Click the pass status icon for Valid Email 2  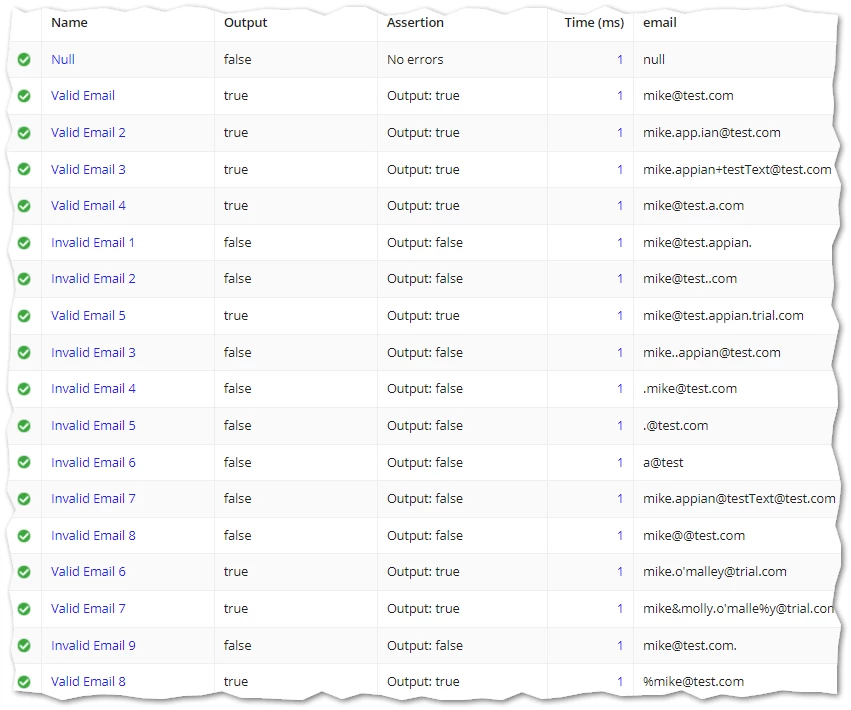(x=24, y=132)
